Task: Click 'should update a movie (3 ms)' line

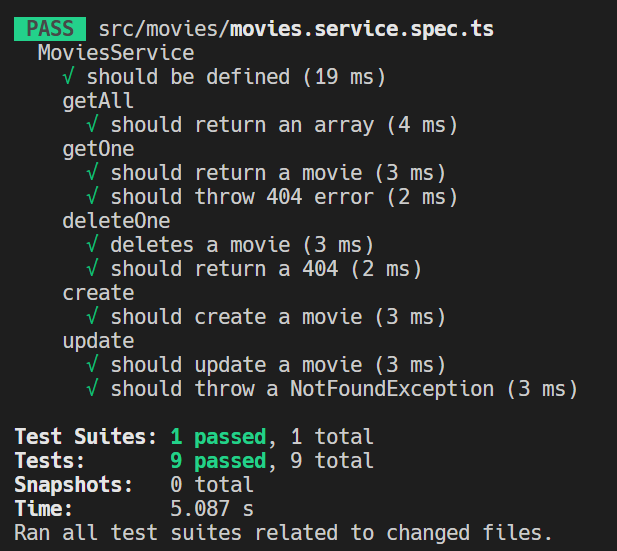Action: pos(278,365)
